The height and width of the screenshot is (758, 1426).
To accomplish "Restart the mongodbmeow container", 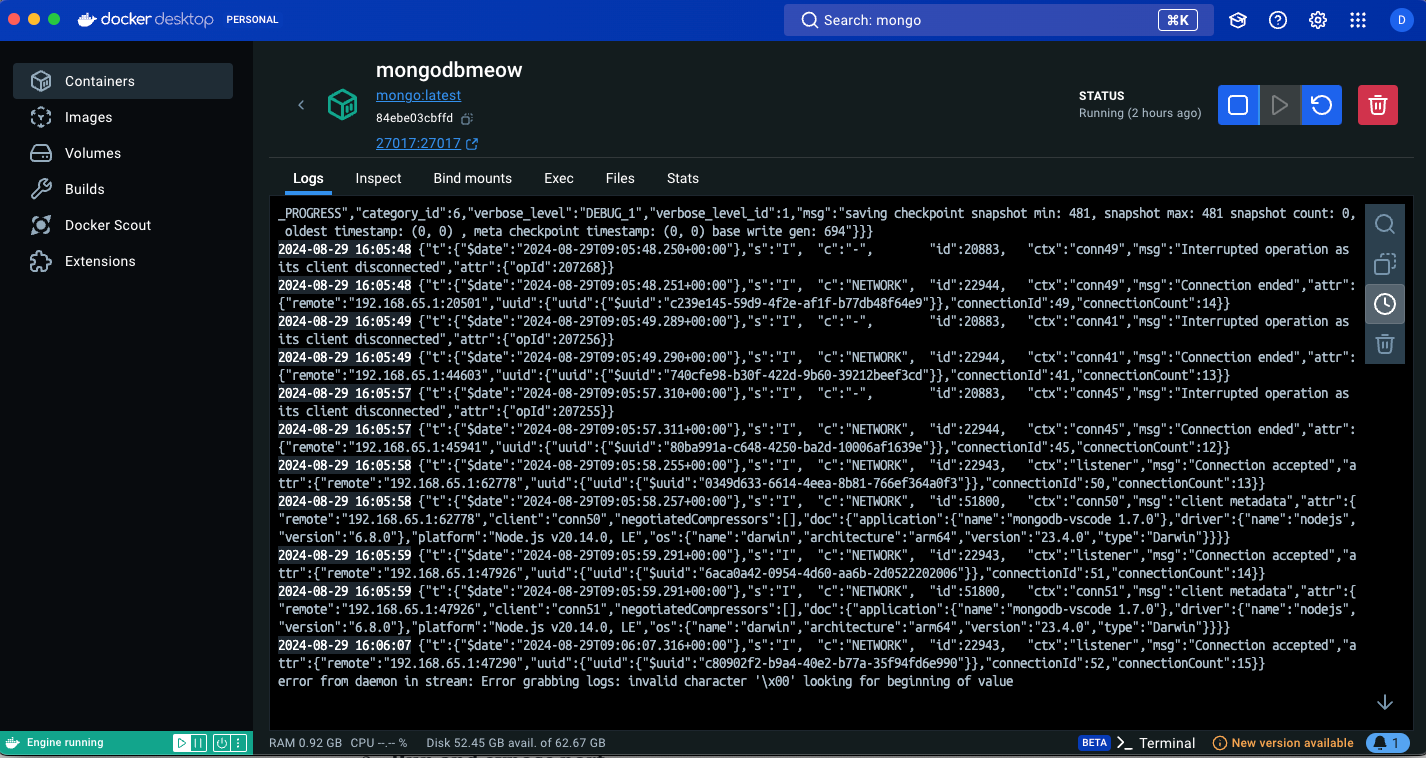I will pyautogui.click(x=1321, y=105).
